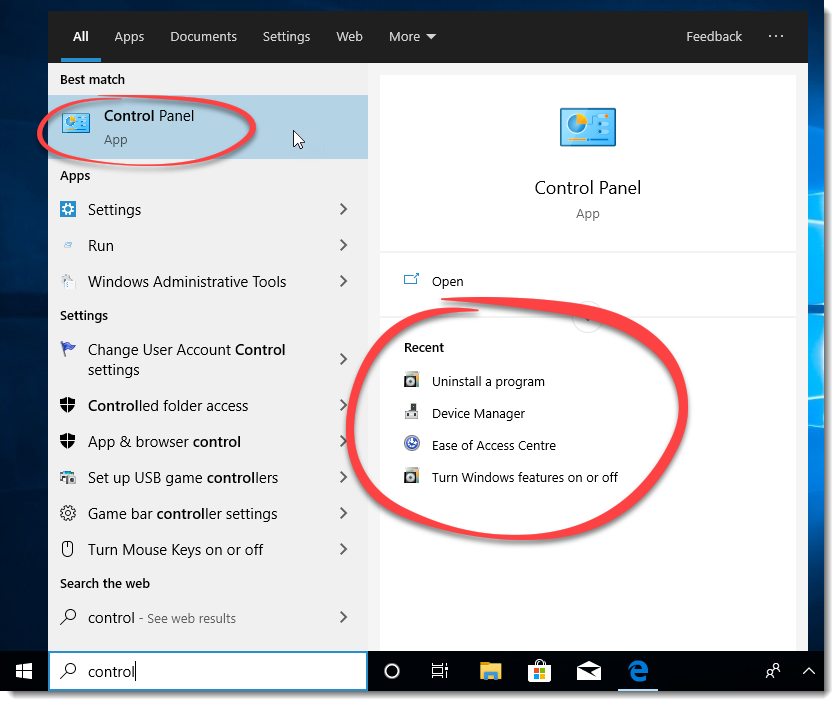Select Uninstall a program
This screenshot has height=706, width=839.
pyautogui.click(x=488, y=381)
